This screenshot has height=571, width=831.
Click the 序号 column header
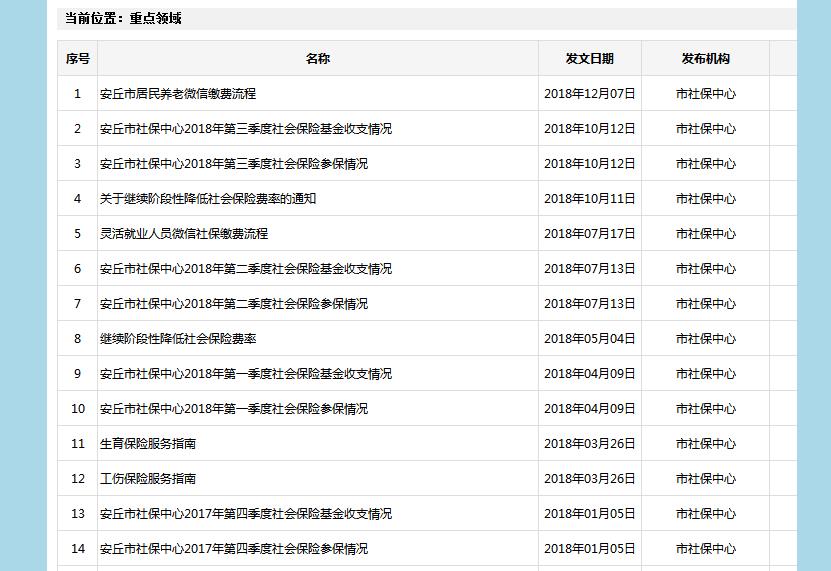[x=78, y=58]
